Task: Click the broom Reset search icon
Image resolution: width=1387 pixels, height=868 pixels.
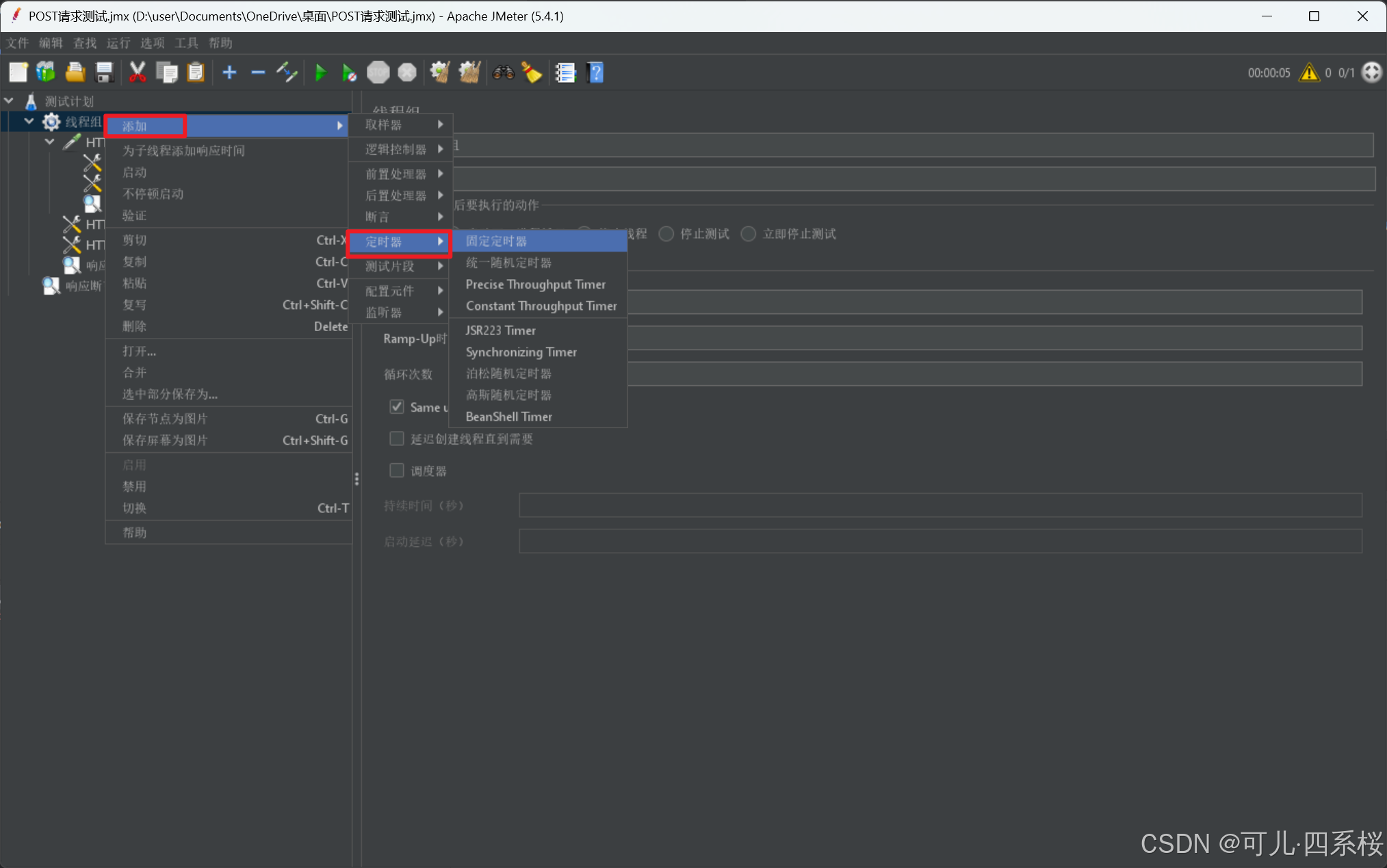Action: [532, 73]
